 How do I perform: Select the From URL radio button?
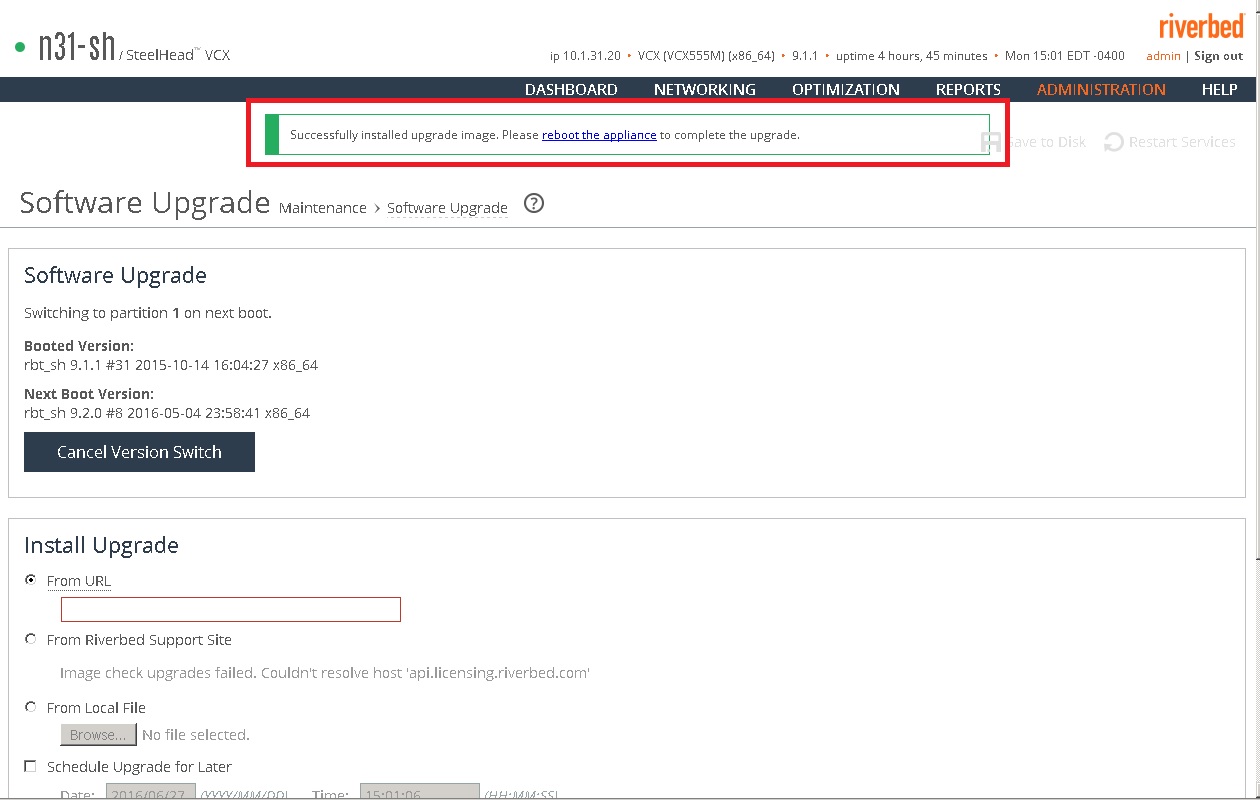click(x=31, y=580)
